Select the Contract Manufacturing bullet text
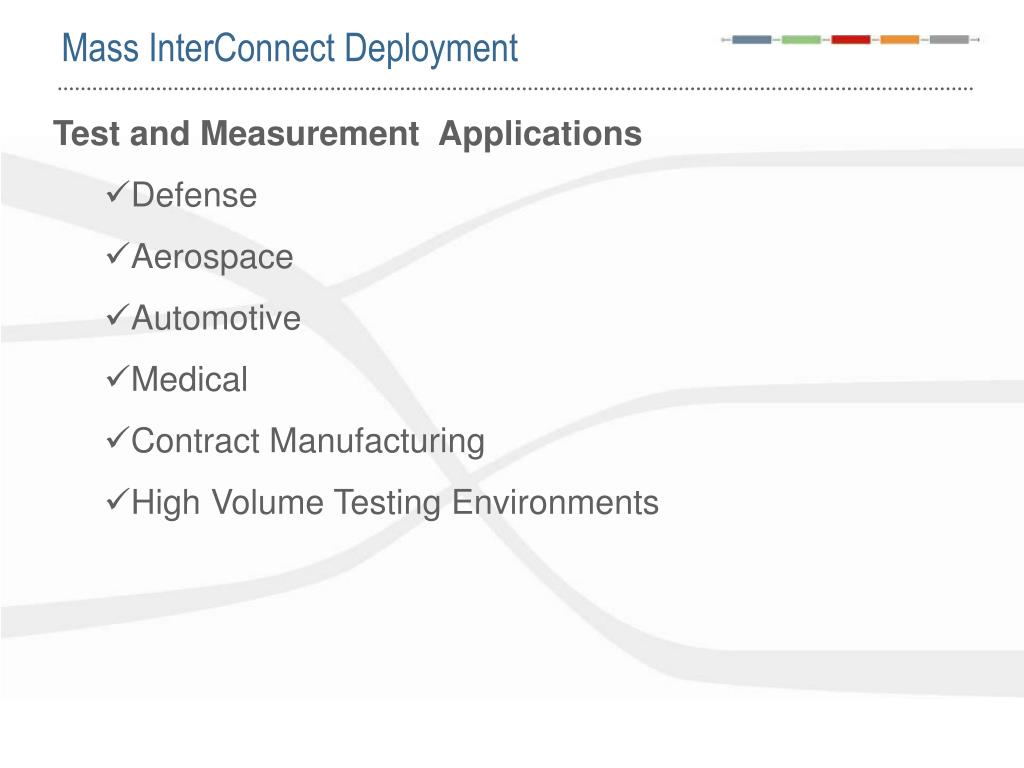This screenshot has width=1024, height=768. [308, 441]
